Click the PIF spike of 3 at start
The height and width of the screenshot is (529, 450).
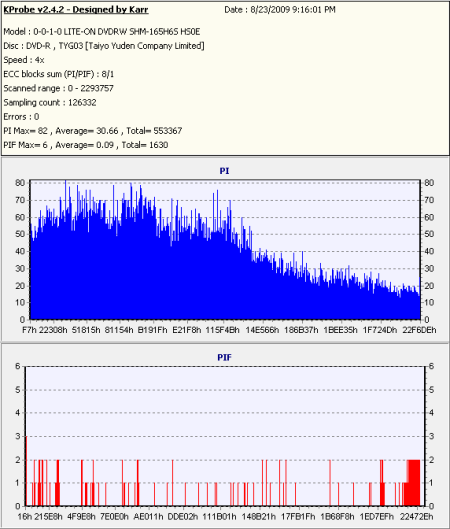26,471
